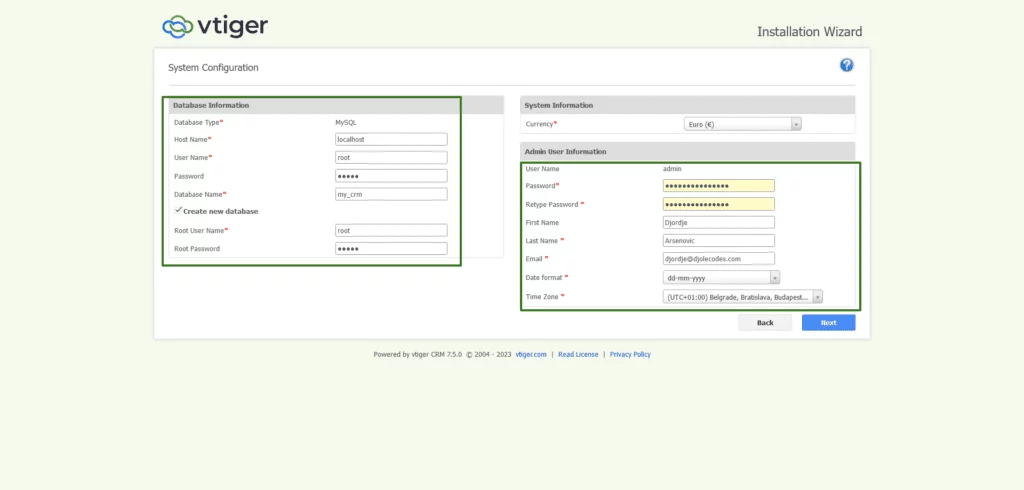1024x490 pixels.
Task: Open the Currency dropdown showing Euro
Action: click(743, 124)
